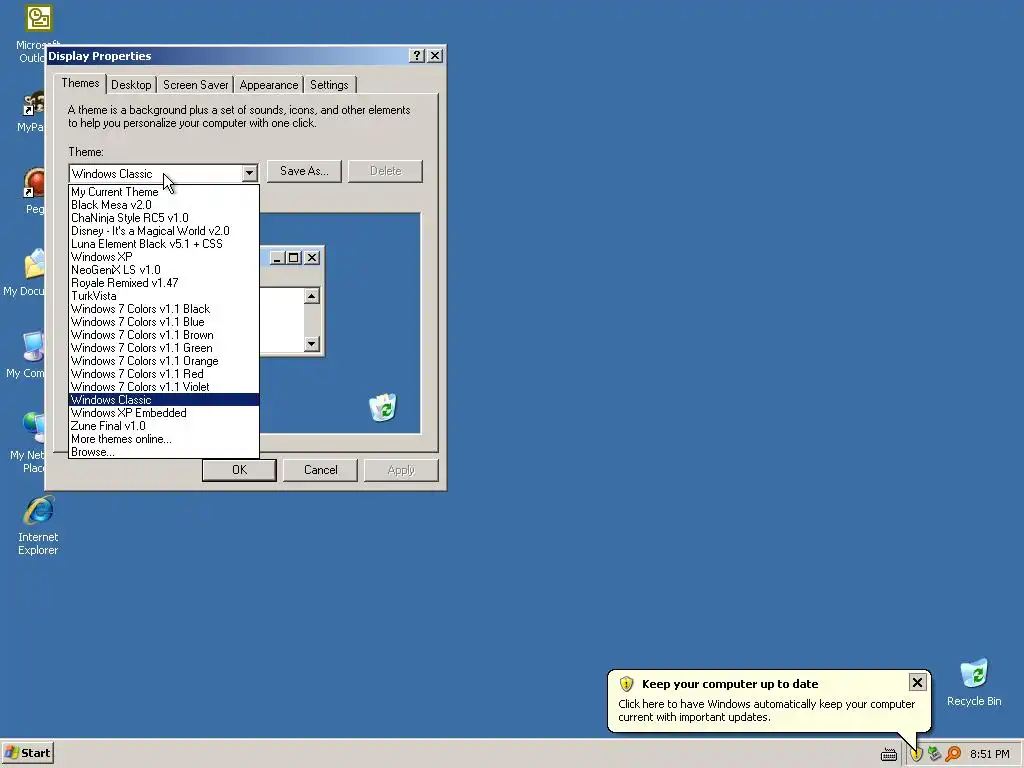Click the Recycle Bin in theme preview

pyautogui.click(x=383, y=408)
